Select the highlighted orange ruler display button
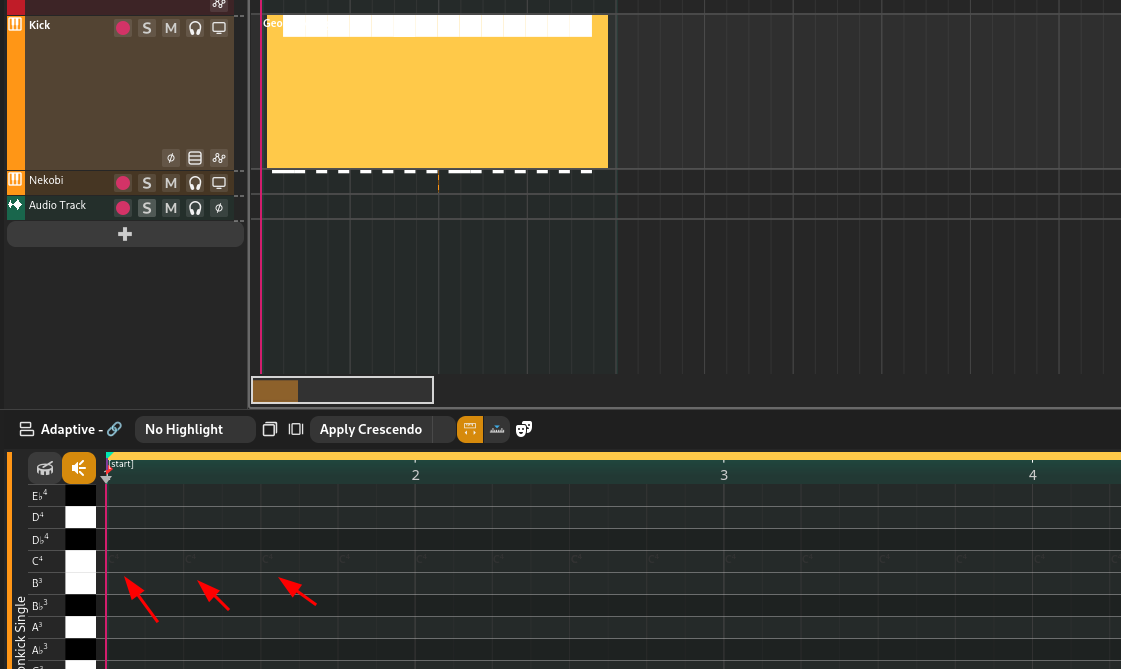 470,430
